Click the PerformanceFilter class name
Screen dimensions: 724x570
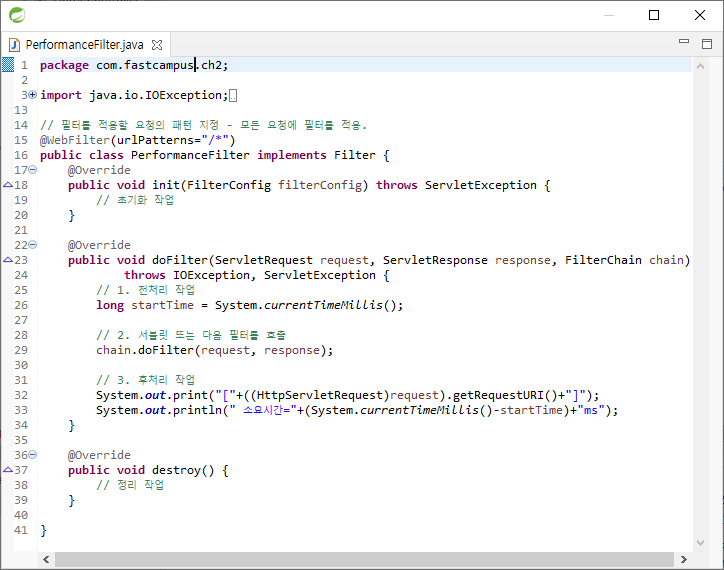190,155
